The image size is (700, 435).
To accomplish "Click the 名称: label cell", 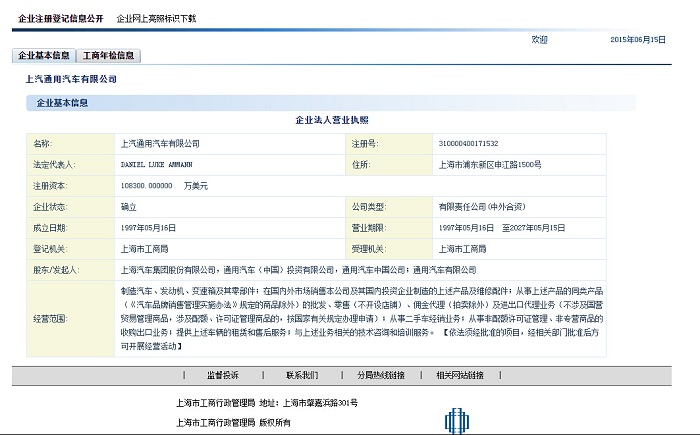I will point(71,143).
